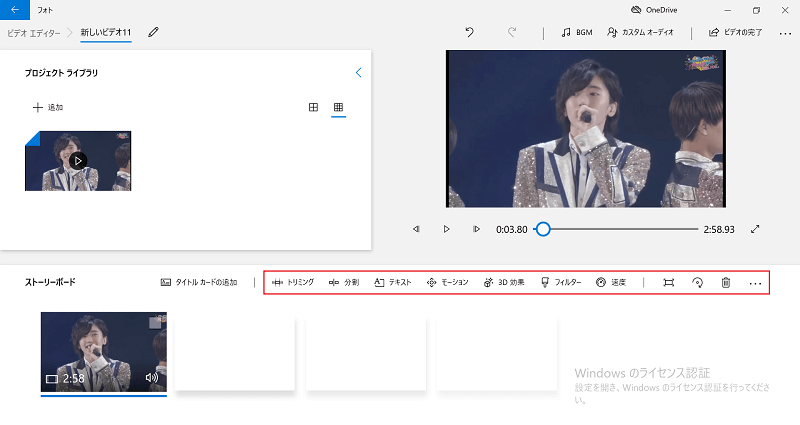Viewport: 800px width, 425px height.
Task: Switch library to medium thumbnail view
Action: [x=313, y=107]
